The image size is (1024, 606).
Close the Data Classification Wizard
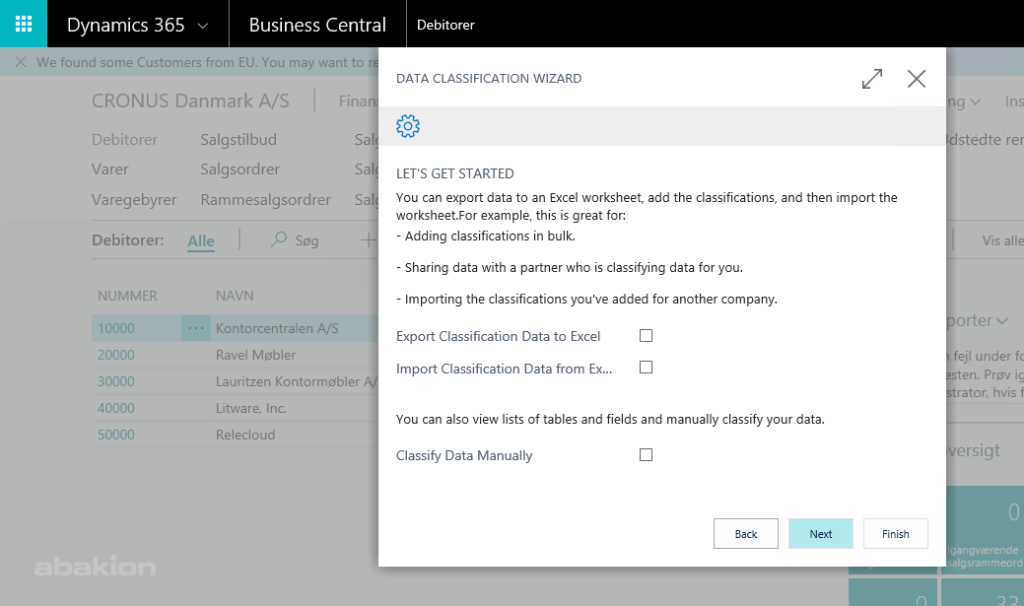tap(916, 79)
